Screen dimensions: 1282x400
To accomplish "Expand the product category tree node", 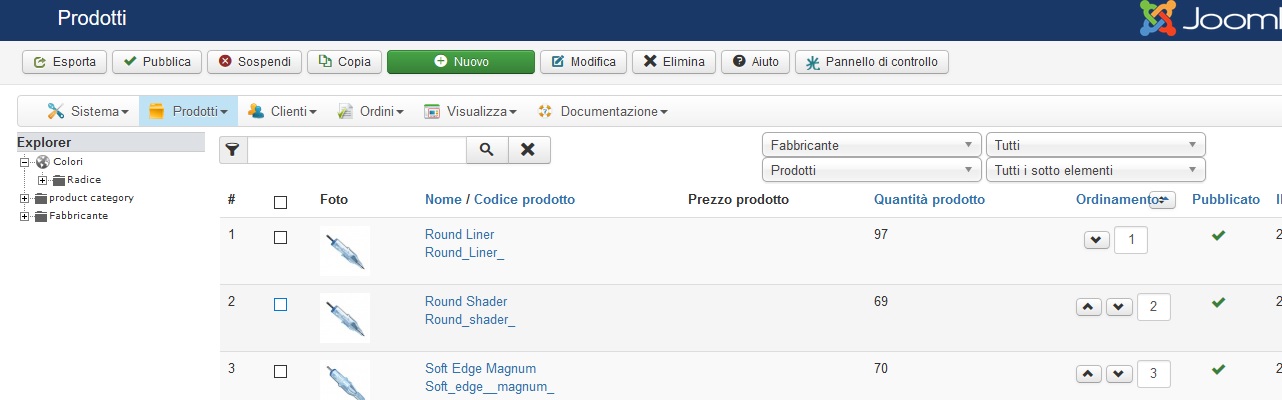I will tap(24, 198).
